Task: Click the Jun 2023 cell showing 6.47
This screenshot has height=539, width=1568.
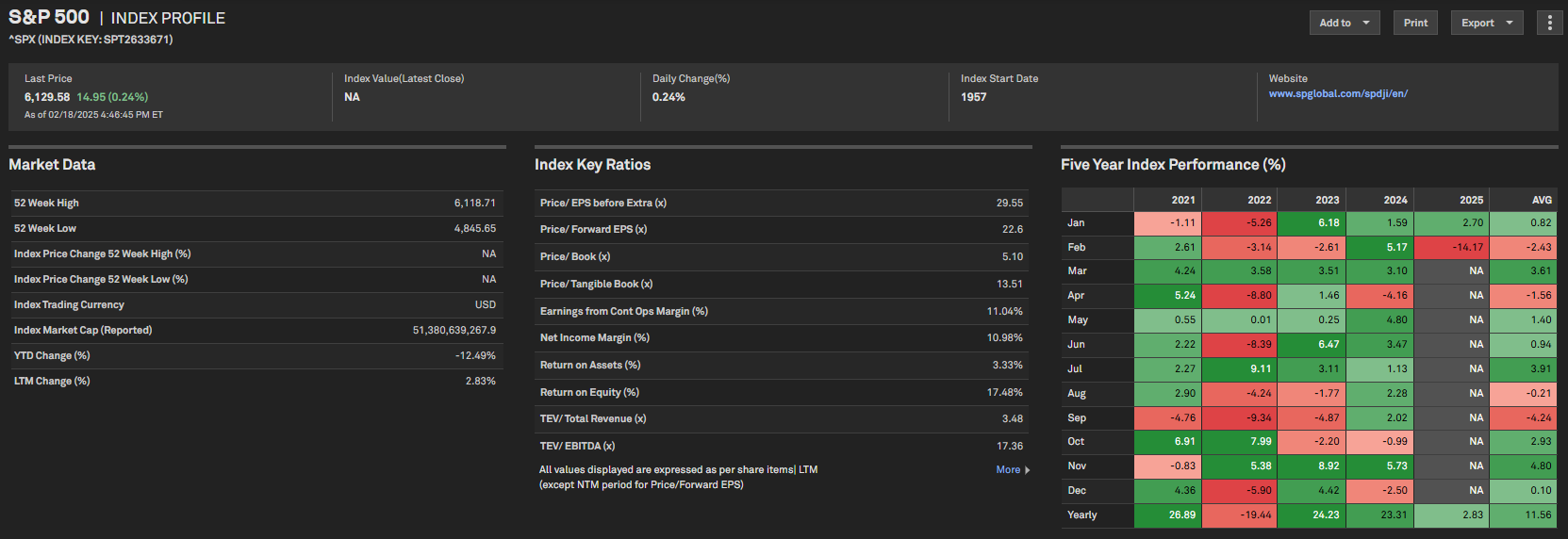Action: 1312,345
